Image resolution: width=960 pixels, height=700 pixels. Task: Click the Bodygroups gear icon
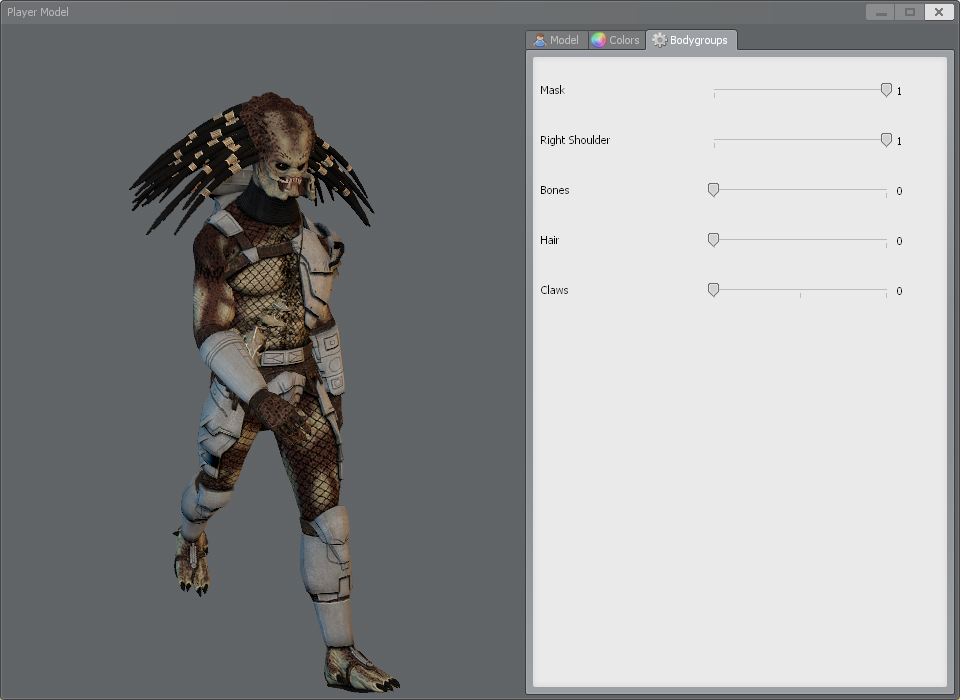pos(659,40)
